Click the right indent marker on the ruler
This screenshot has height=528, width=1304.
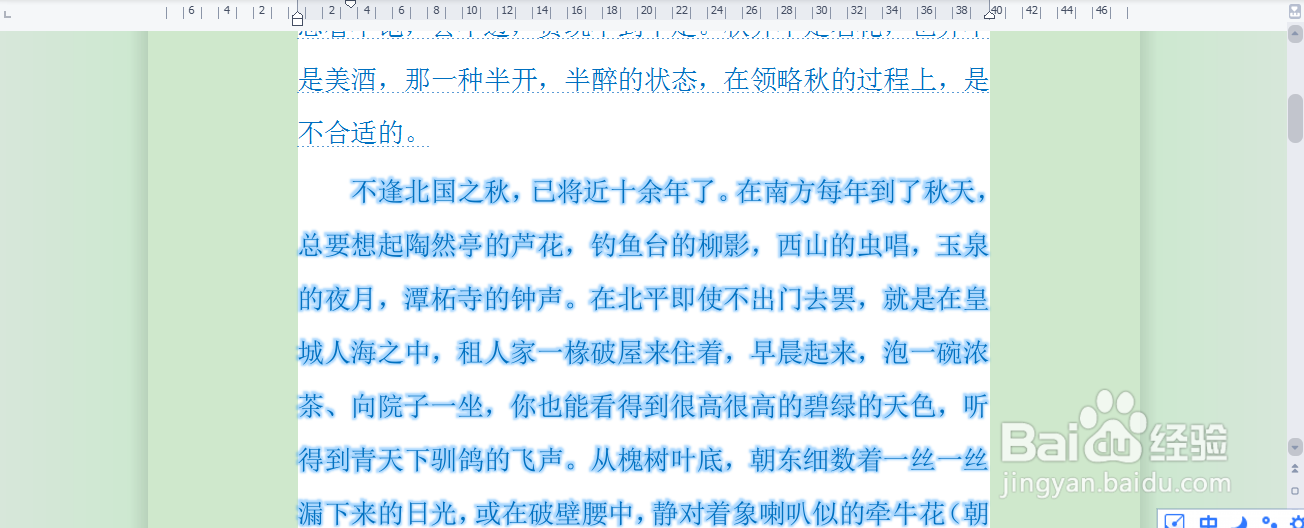tap(989, 14)
